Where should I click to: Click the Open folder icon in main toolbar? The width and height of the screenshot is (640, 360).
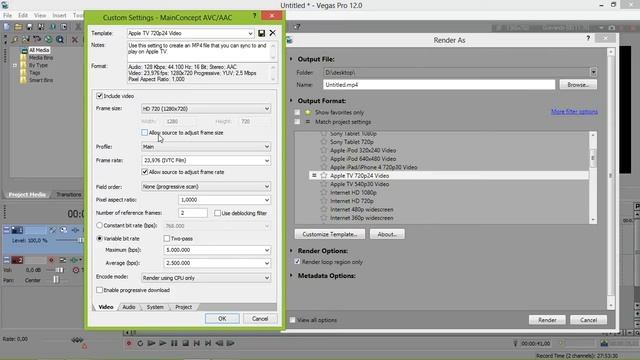[x=18, y=27]
